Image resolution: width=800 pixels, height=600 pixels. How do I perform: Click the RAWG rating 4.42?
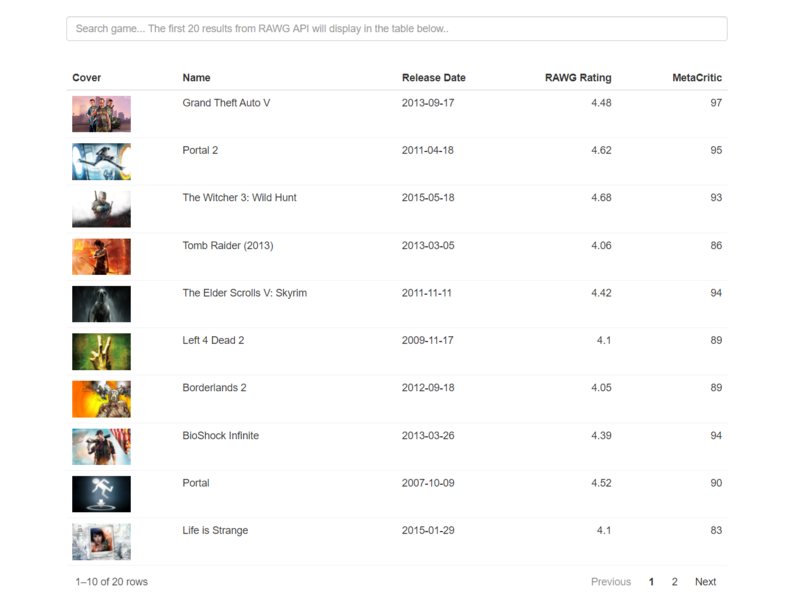pos(602,293)
